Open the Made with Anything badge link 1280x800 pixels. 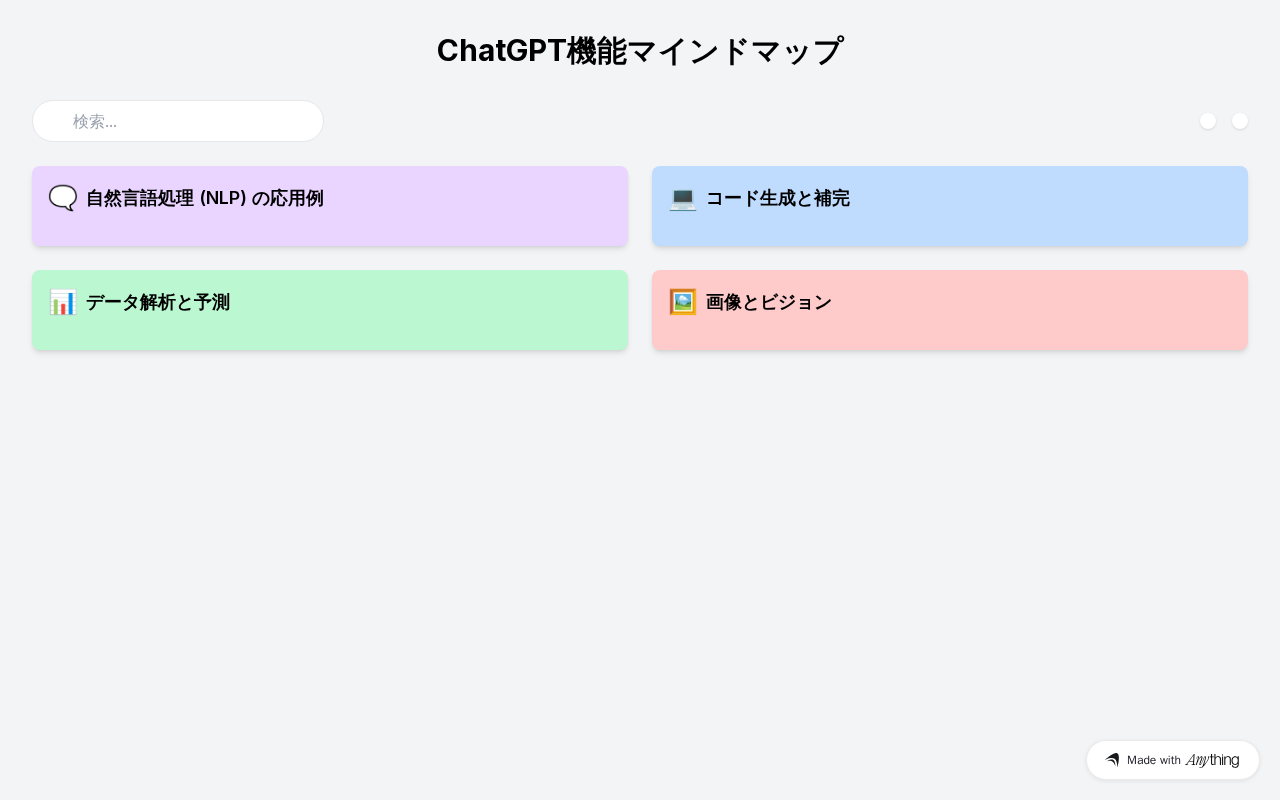1173,760
